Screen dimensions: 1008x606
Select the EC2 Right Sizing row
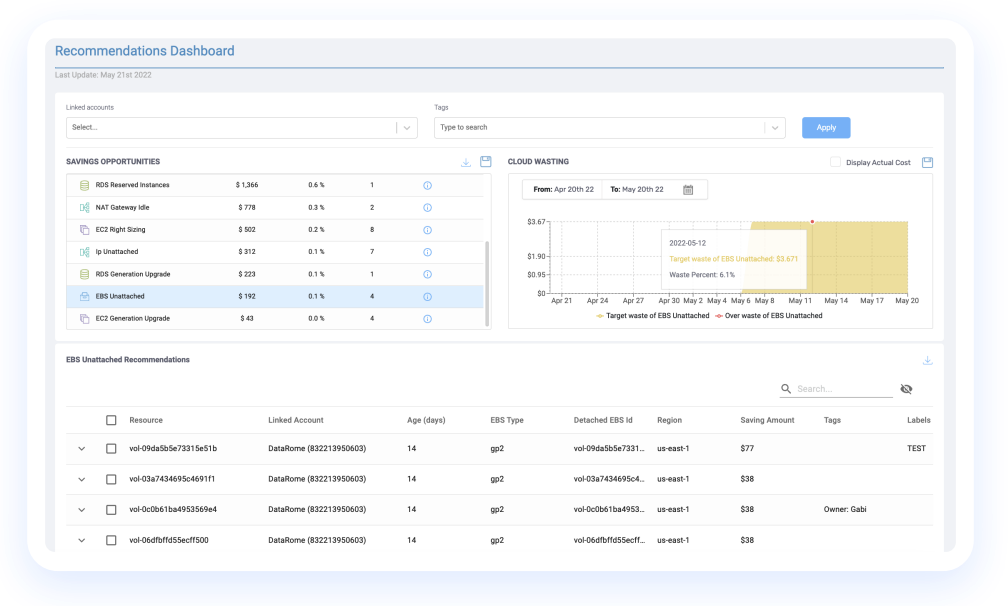(x=275, y=229)
